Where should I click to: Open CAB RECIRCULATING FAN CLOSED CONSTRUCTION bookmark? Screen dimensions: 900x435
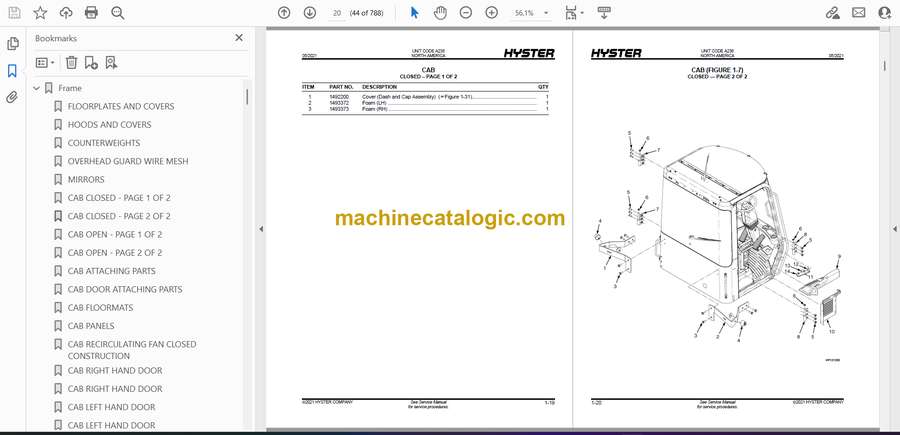pos(131,350)
